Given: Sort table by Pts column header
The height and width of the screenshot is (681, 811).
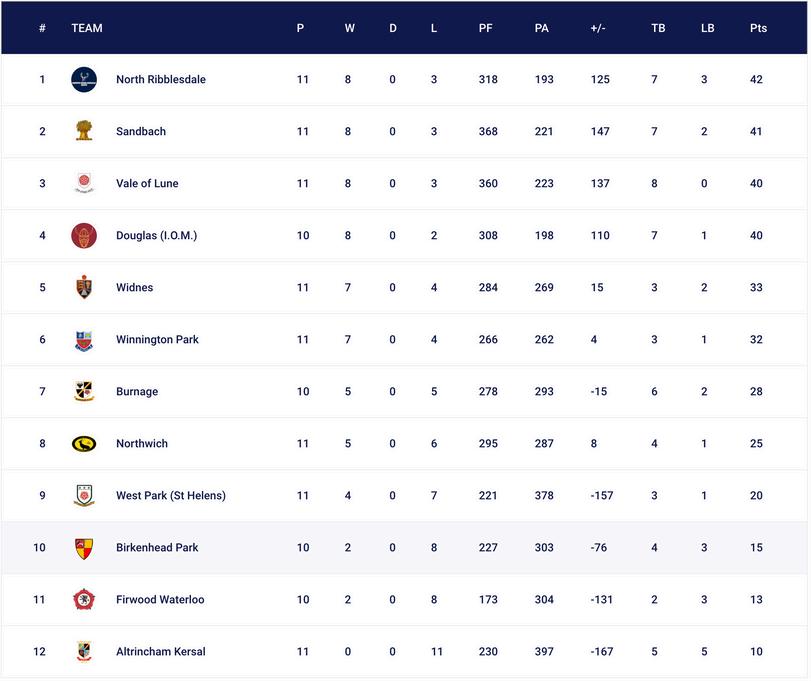Looking at the screenshot, I should 758,28.
